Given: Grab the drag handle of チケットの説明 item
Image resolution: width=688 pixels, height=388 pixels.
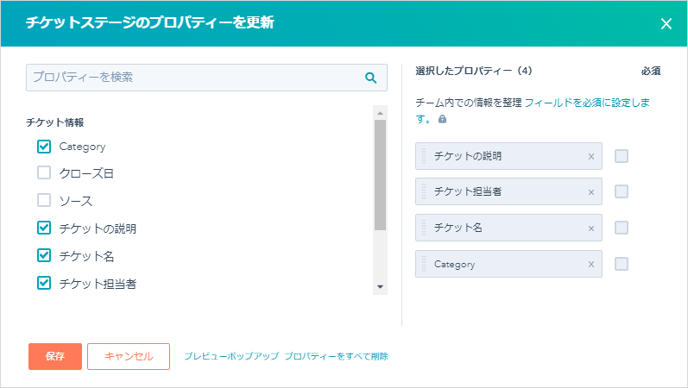Looking at the screenshot, I should (423, 156).
